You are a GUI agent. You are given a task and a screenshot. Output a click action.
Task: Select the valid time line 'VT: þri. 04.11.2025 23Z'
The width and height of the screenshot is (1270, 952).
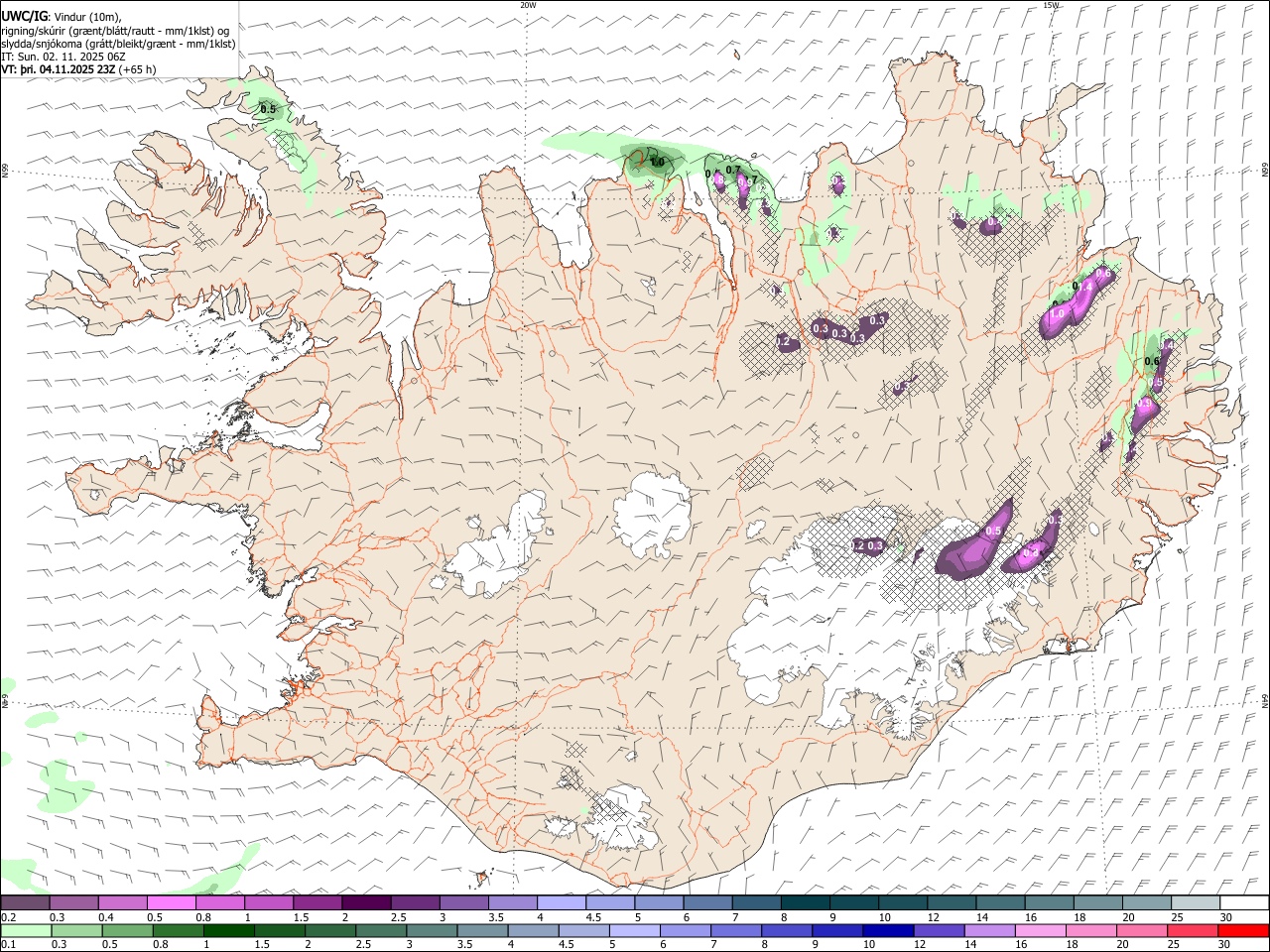pyautogui.click(x=59, y=69)
